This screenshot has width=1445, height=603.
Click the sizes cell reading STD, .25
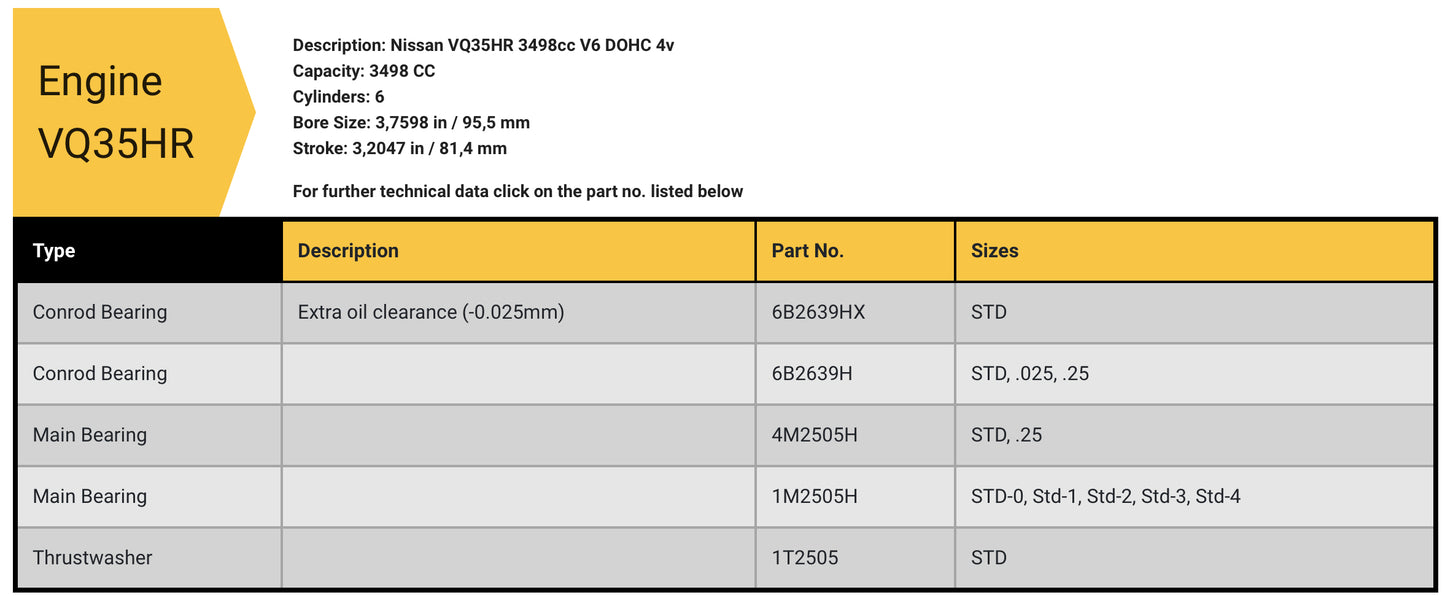click(1006, 435)
